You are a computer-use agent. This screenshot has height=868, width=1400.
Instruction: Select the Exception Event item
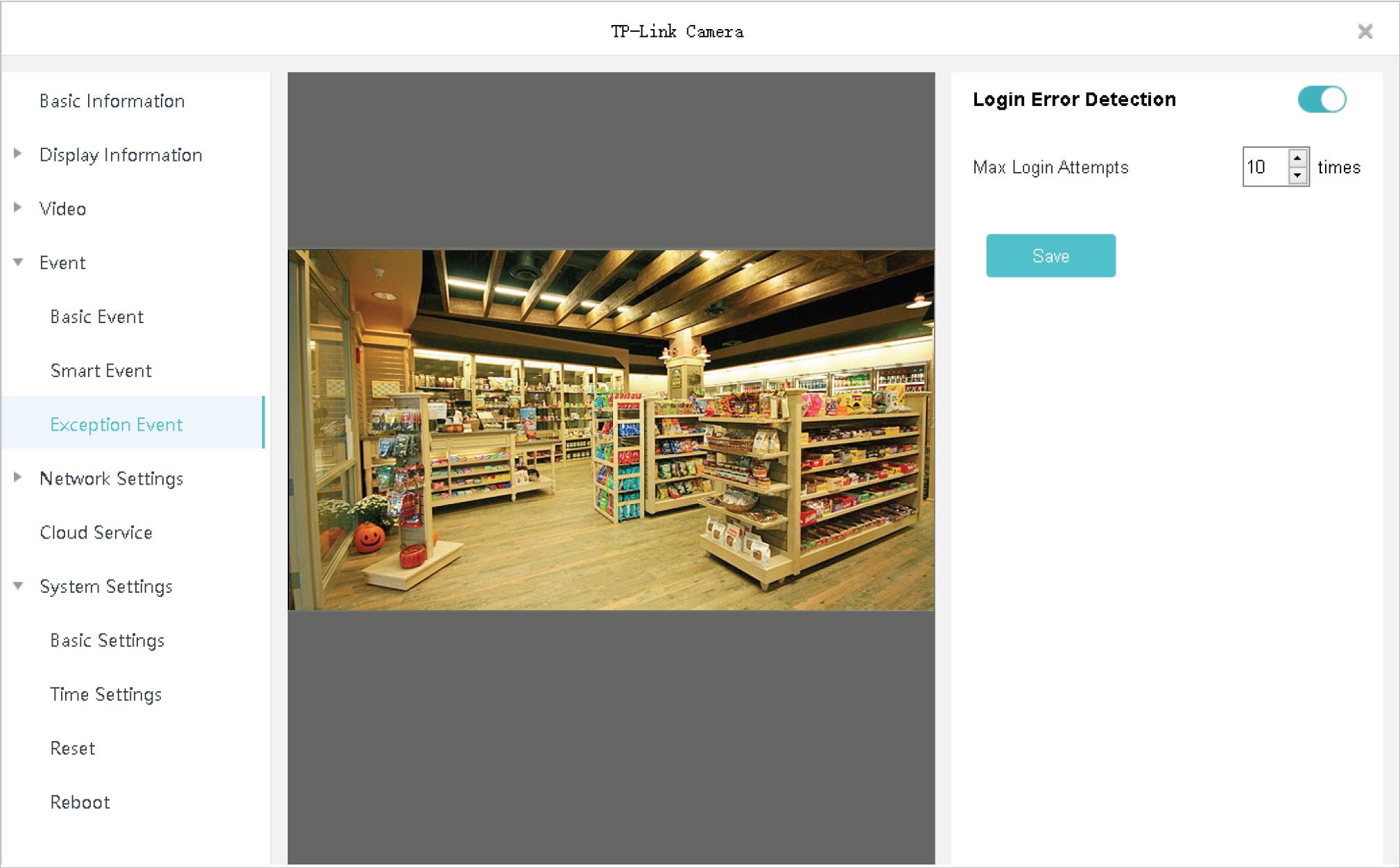pyautogui.click(x=116, y=424)
